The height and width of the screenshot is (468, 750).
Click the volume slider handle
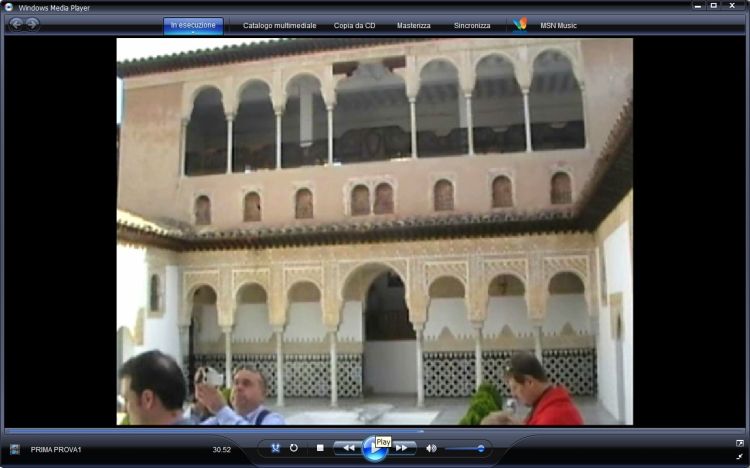pos(481,449)
